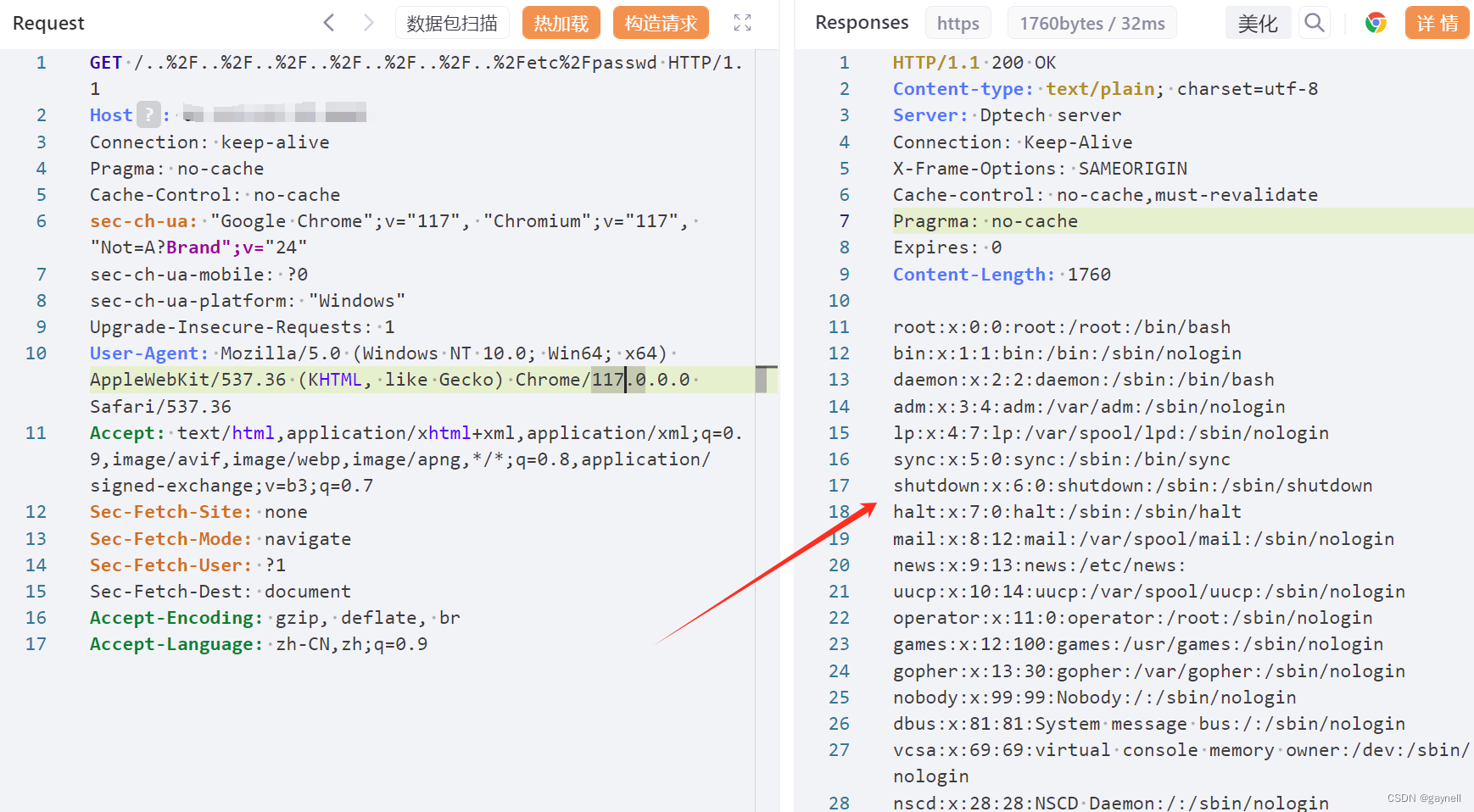Click the GET request line path
1474x812 pixels.
click(x=395, y=62)
